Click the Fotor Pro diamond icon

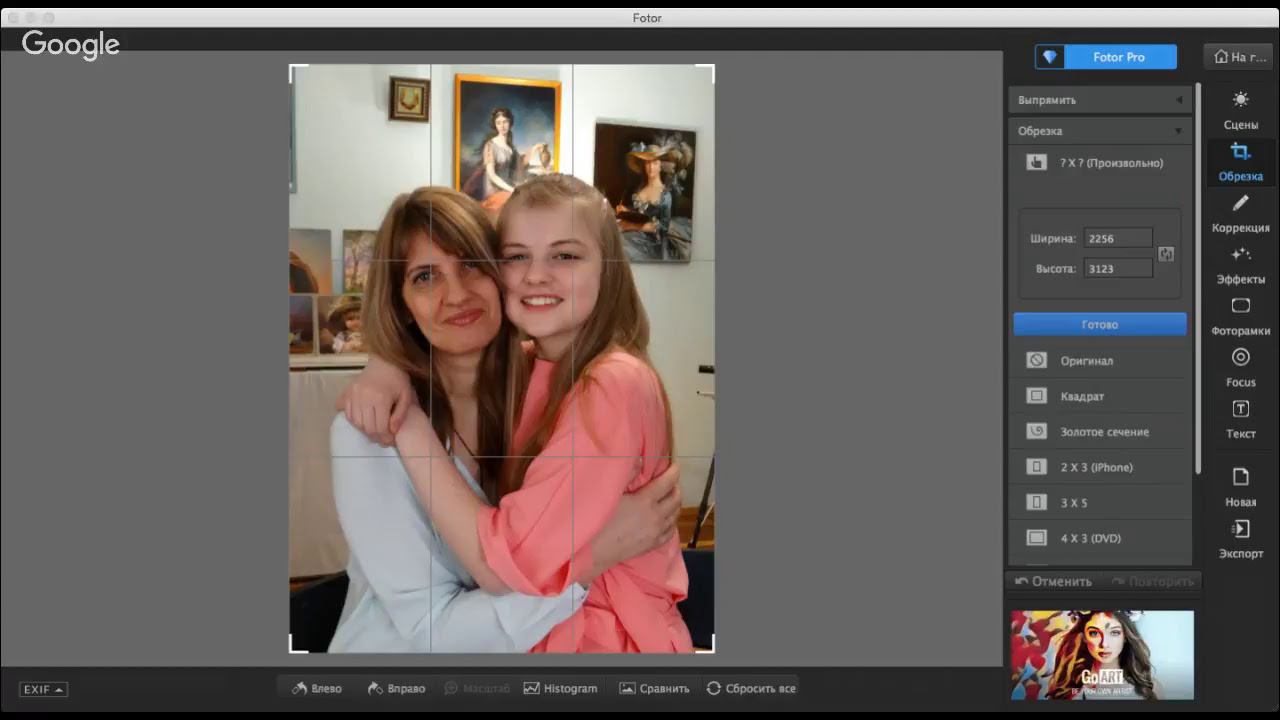pyautogui.click(x=1049, y=57)
